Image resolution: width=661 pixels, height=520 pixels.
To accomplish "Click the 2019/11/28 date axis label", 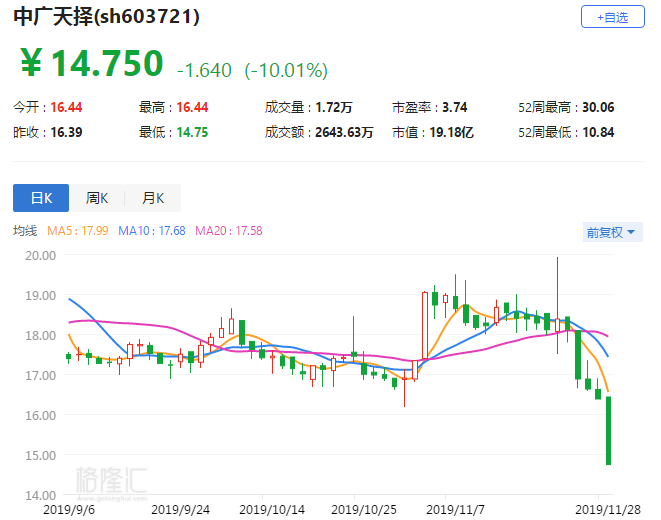I will click(x=608, y=509).
